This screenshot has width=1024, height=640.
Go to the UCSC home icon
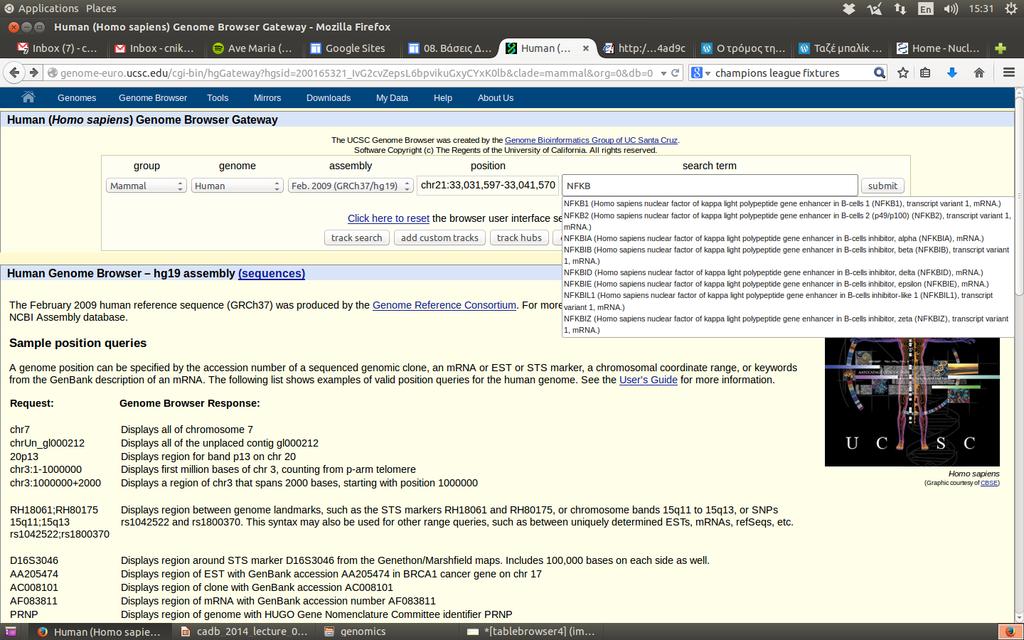point(28,97)
